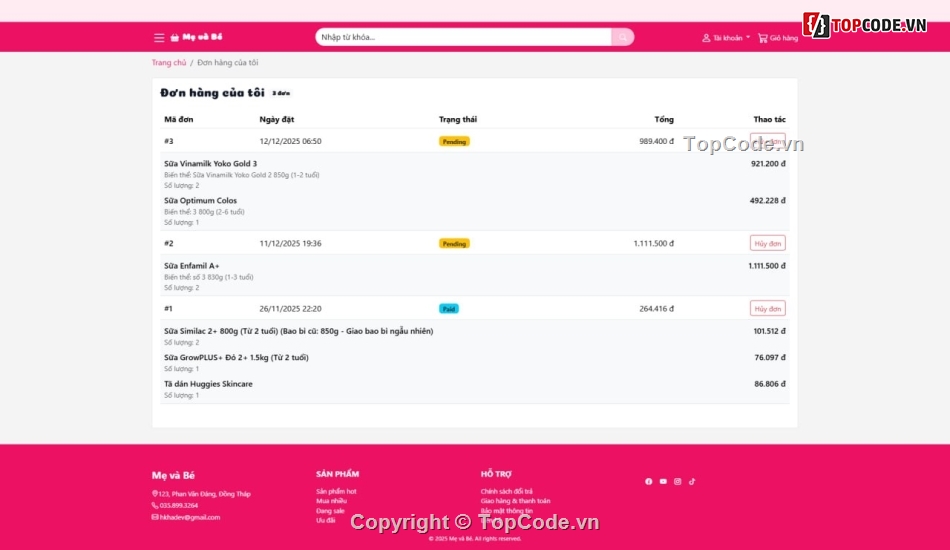950x550 pixels.
Task: Click product Tã dán Huggies Skincare
Action: pyautogui.click(x=208, y=384)
